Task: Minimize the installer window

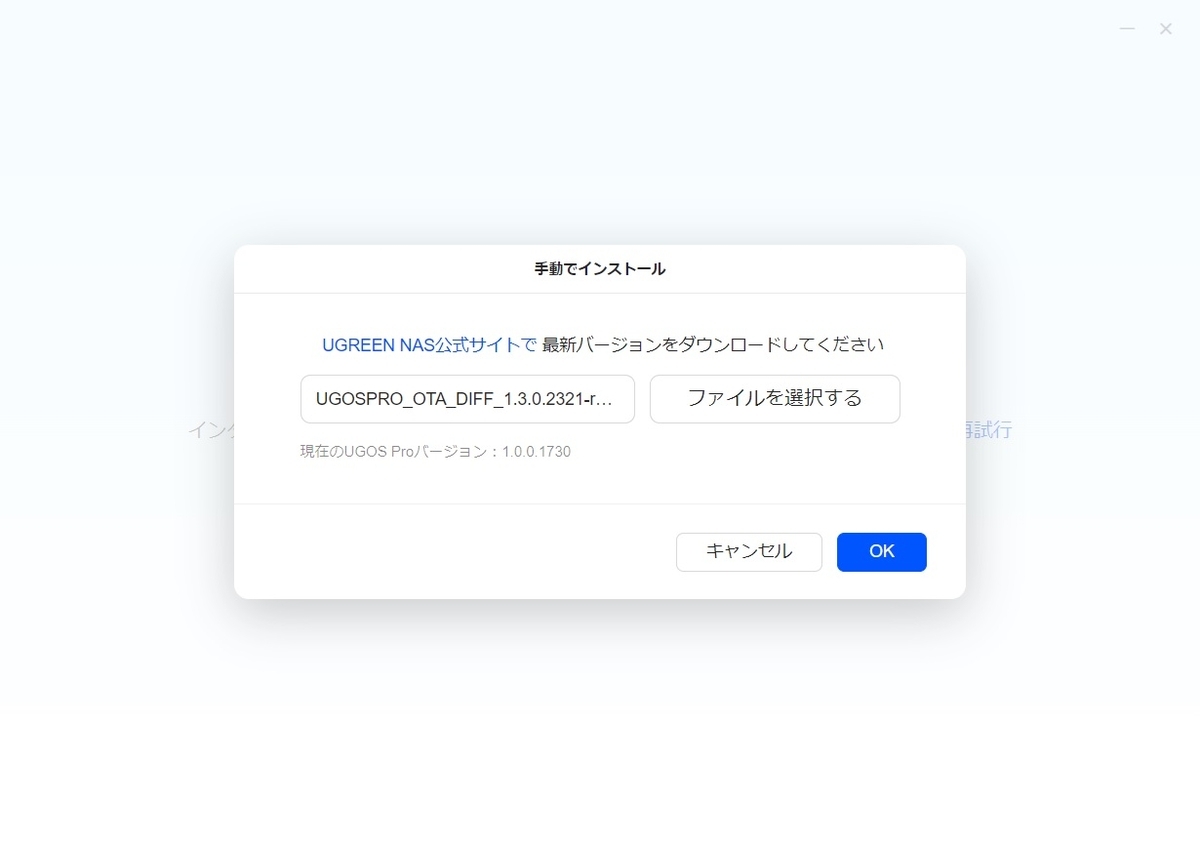Action: (x=1127, y=29)
